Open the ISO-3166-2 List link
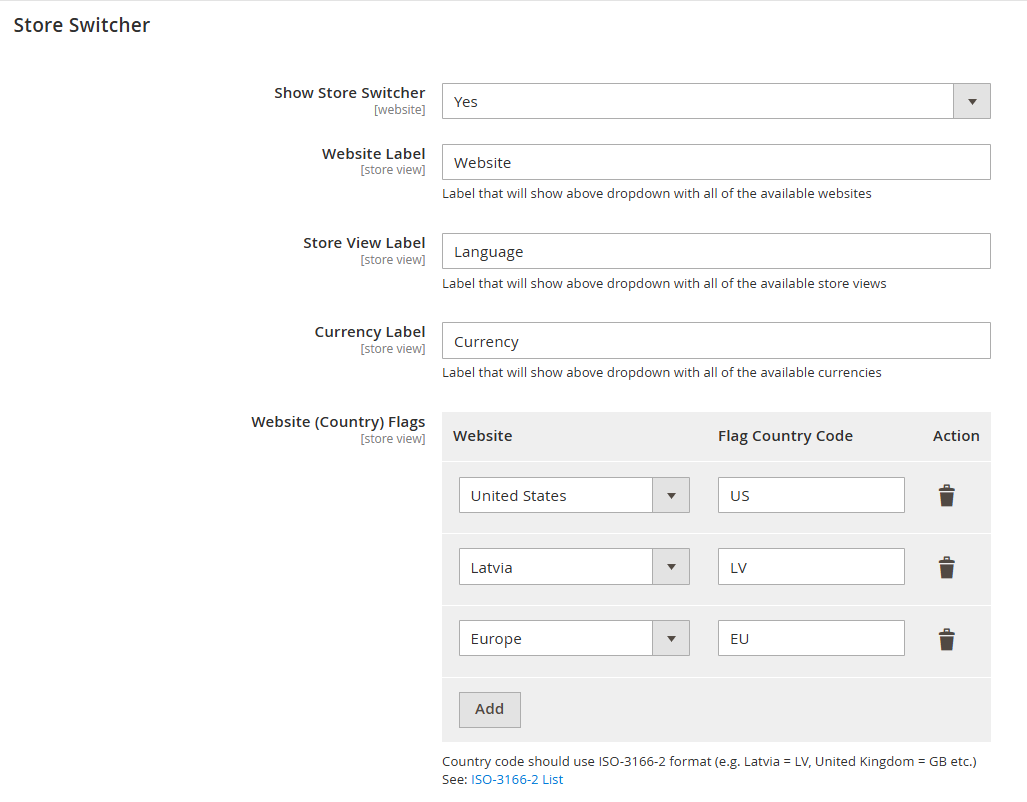This screenshot has width=1027, height=802. coord(516,779)
